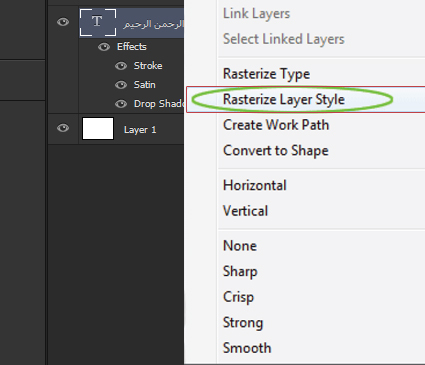Screen dimensions: 425x365
Task: Pick Convert to Shape menu item
Action: coord(276,151)
